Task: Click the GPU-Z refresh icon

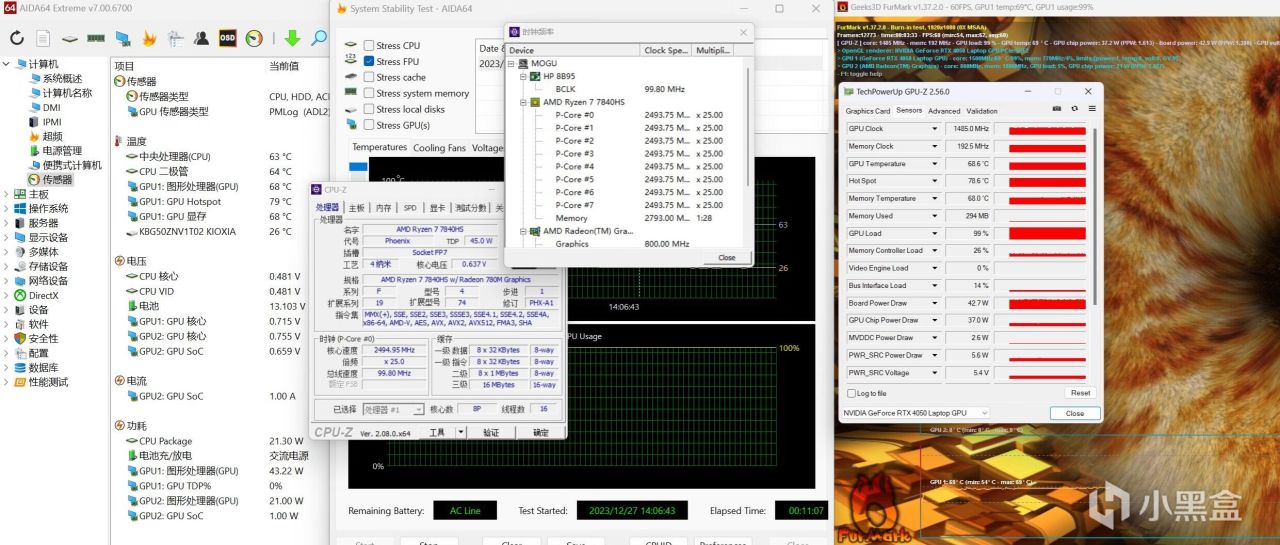Action: click(x=1074, y=110)
